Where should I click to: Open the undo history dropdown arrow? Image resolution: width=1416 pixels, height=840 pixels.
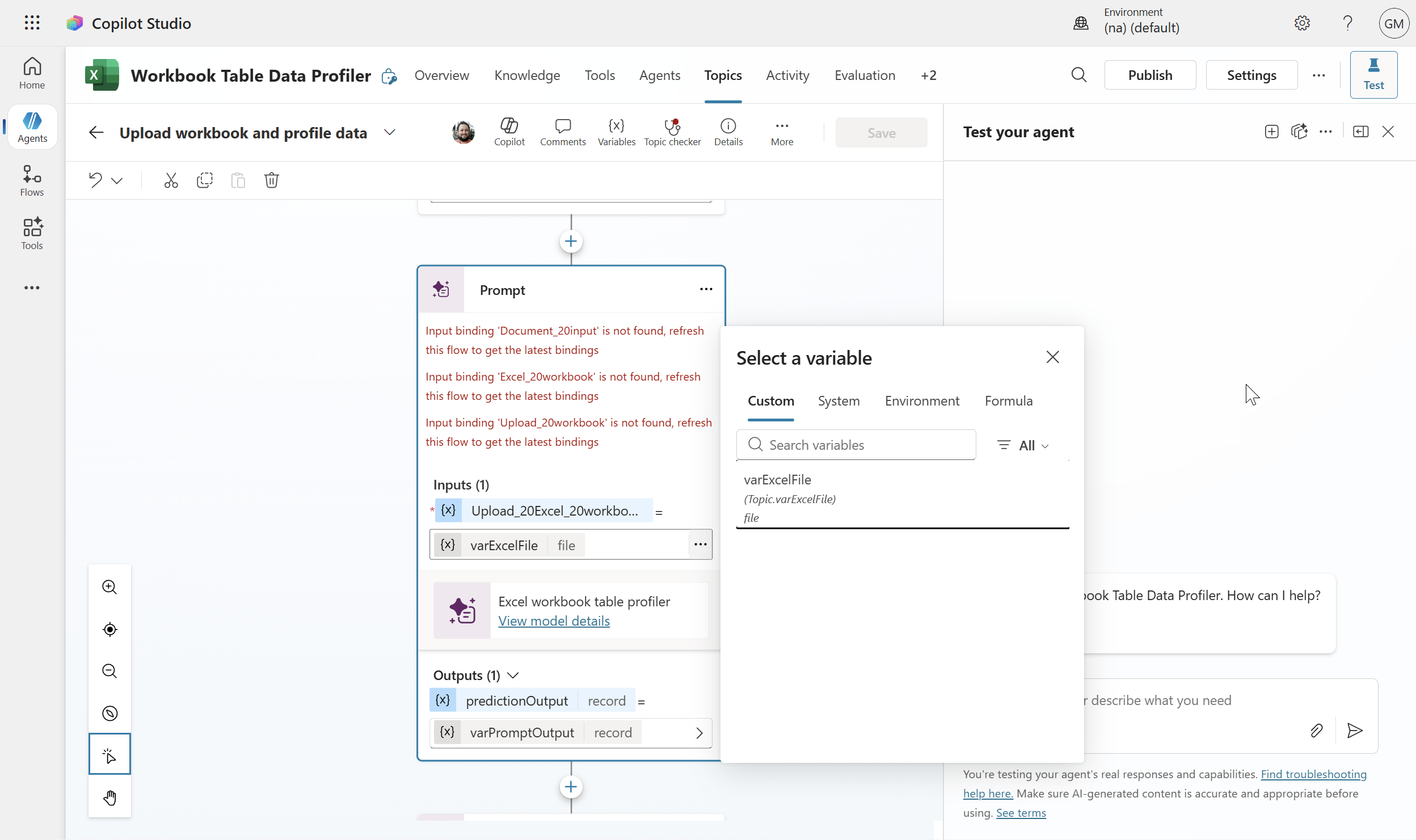point(117,181)
